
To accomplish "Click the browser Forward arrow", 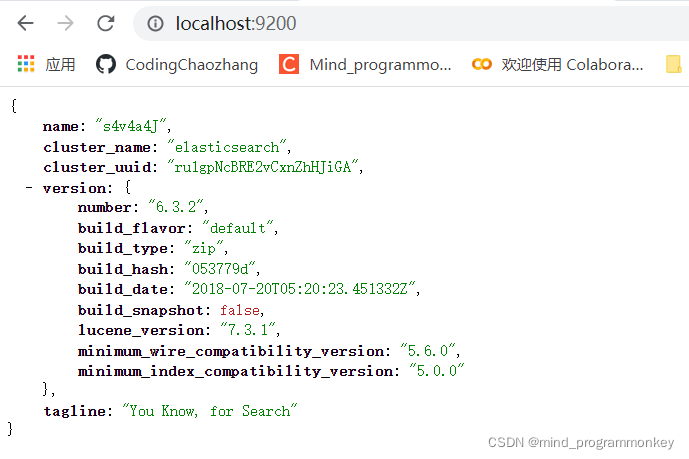I will pos(65,23).
